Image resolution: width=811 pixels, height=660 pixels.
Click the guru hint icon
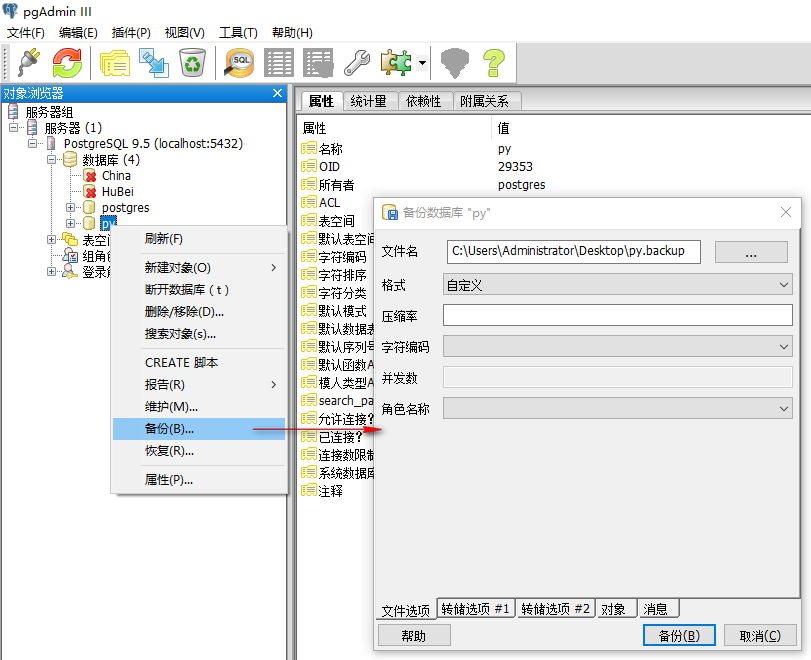(455, 63)
